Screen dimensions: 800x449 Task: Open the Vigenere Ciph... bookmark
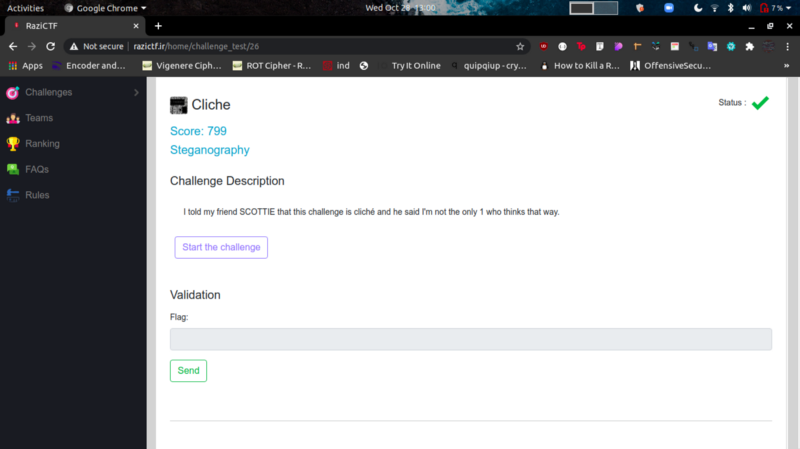(182, 66)
